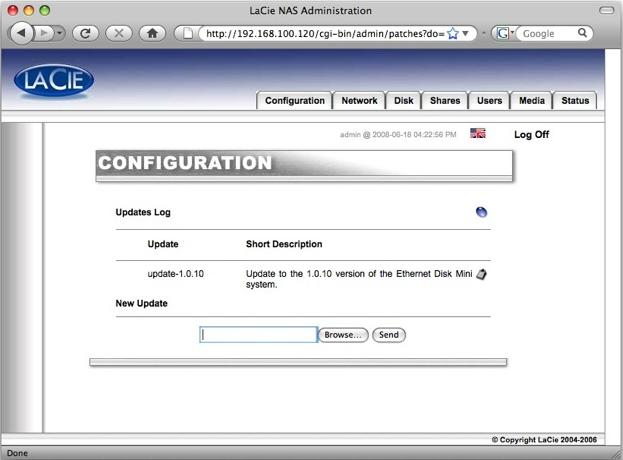Click the blue globe icon beside Updates Log
The image size is (623, 460).
point(481,212)
